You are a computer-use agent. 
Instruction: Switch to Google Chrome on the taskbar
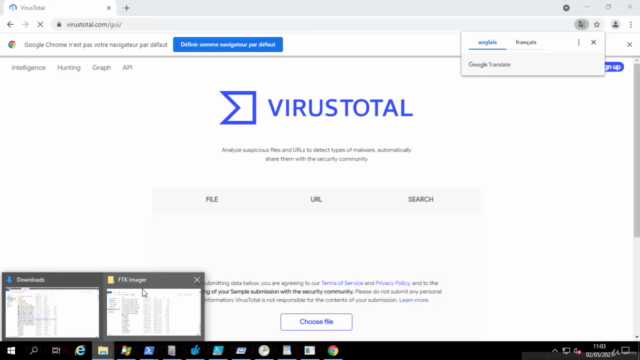click(x=333, y=351)
